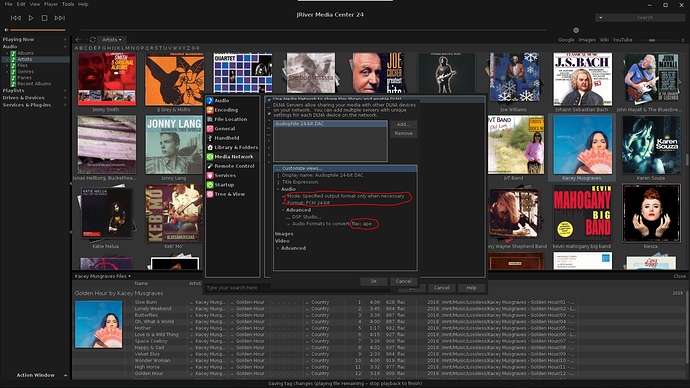
Task: Click the OK button in the dialog
Action: click(374, 282)
